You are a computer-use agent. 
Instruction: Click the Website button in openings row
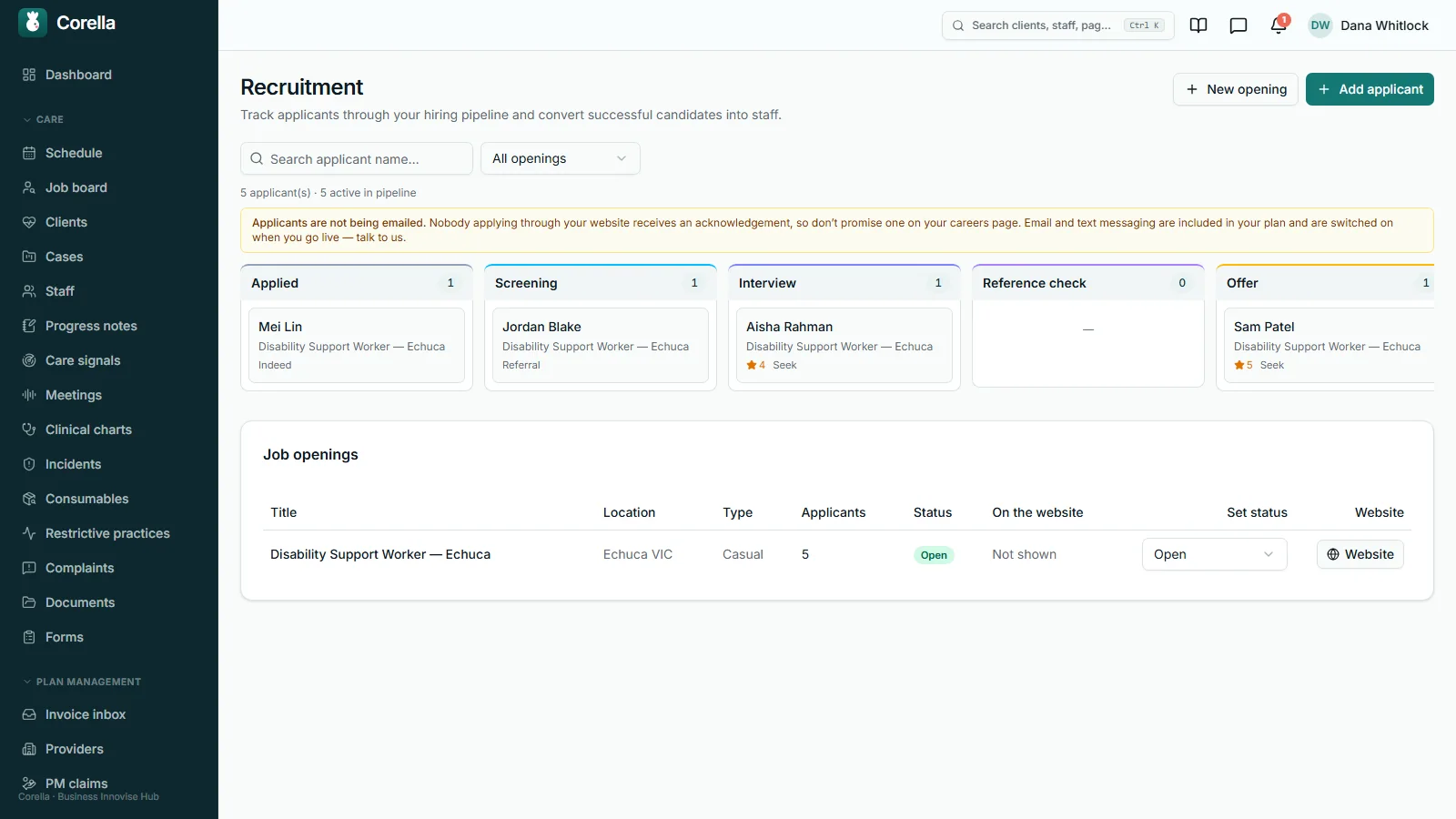[1360, 554]
